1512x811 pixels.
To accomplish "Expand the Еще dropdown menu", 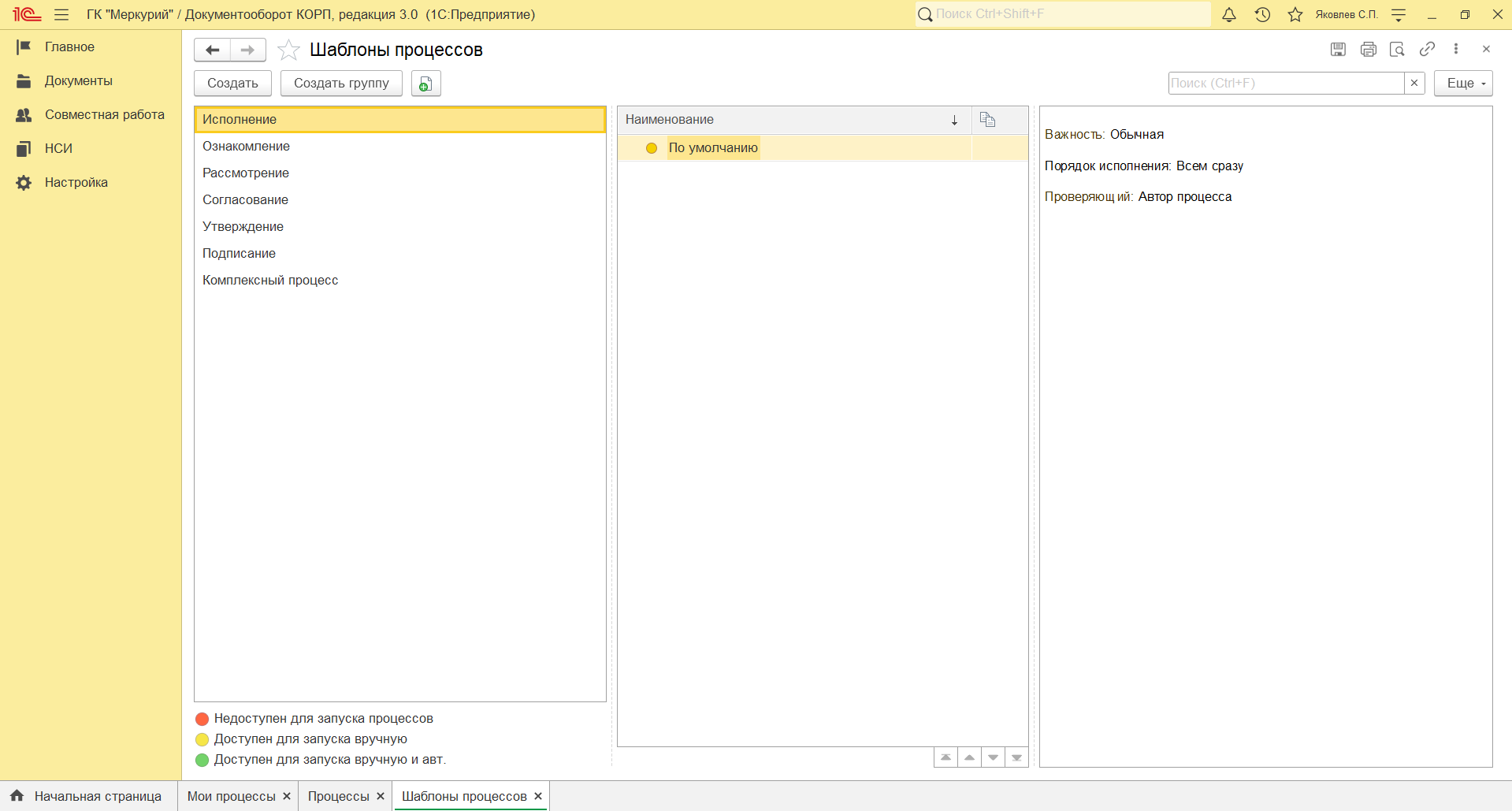I will 1463,83.
